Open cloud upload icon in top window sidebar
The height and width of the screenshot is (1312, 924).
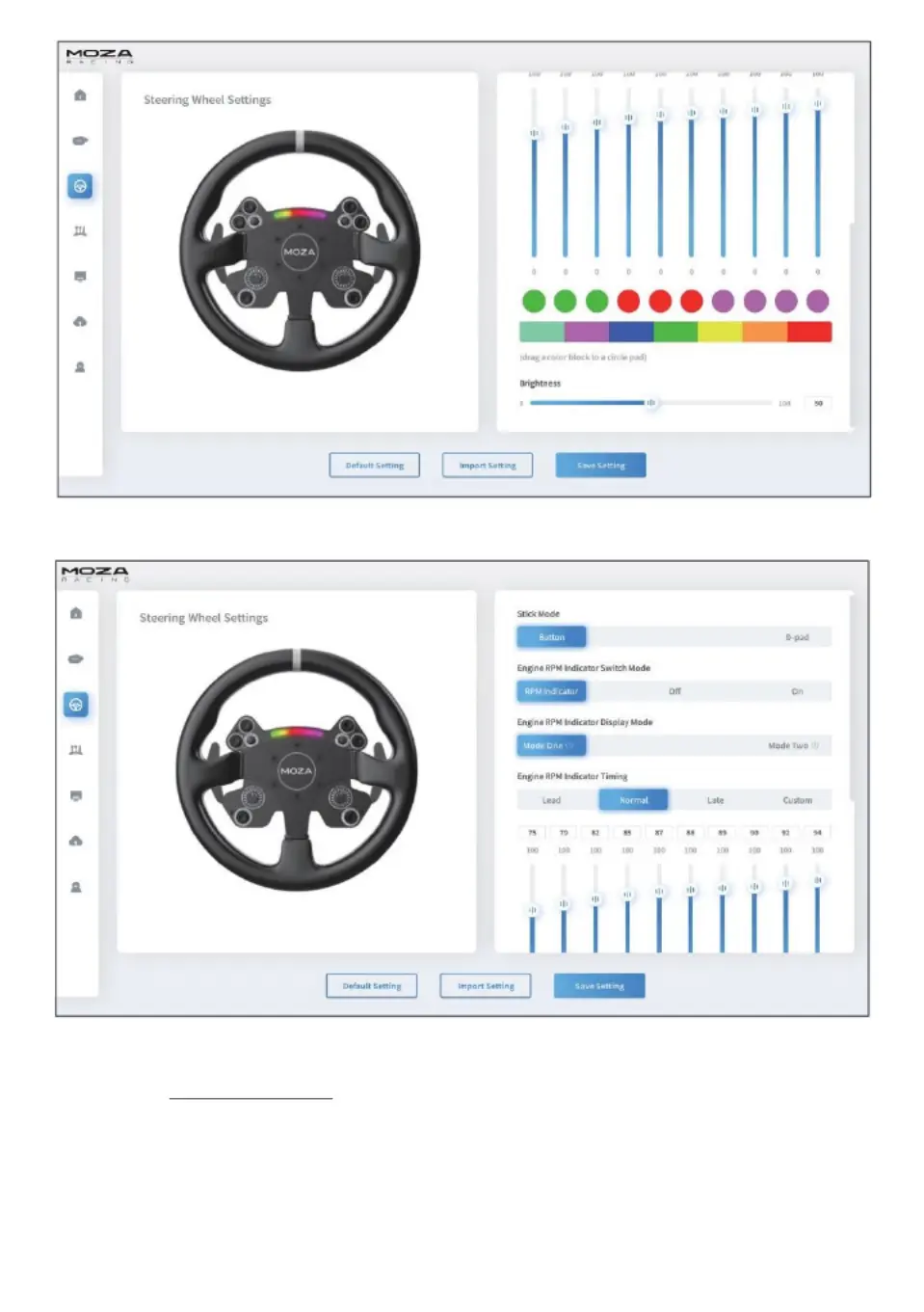pos(80,322)
